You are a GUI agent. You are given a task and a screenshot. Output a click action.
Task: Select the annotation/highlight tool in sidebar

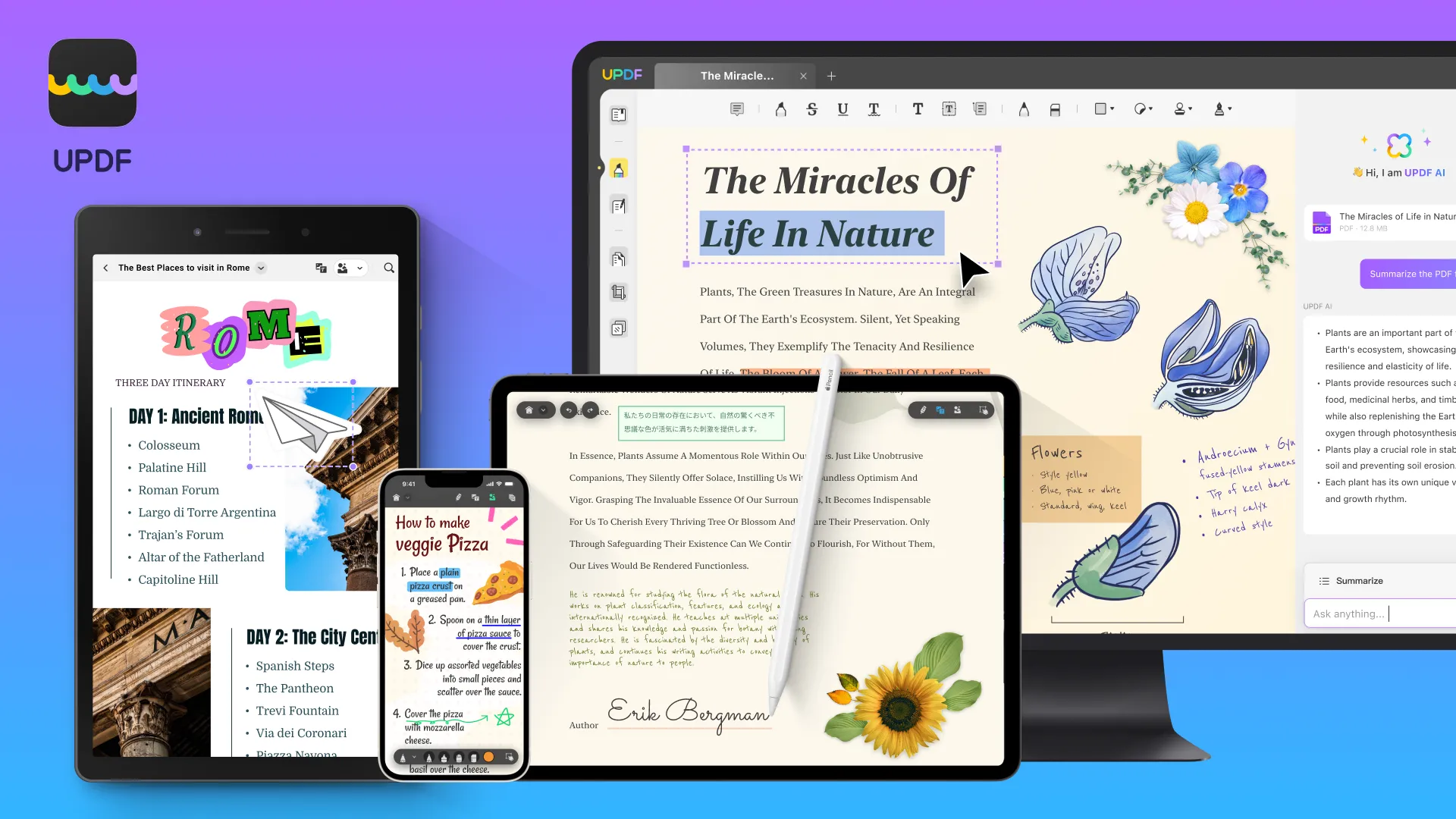tap(619, 169)
